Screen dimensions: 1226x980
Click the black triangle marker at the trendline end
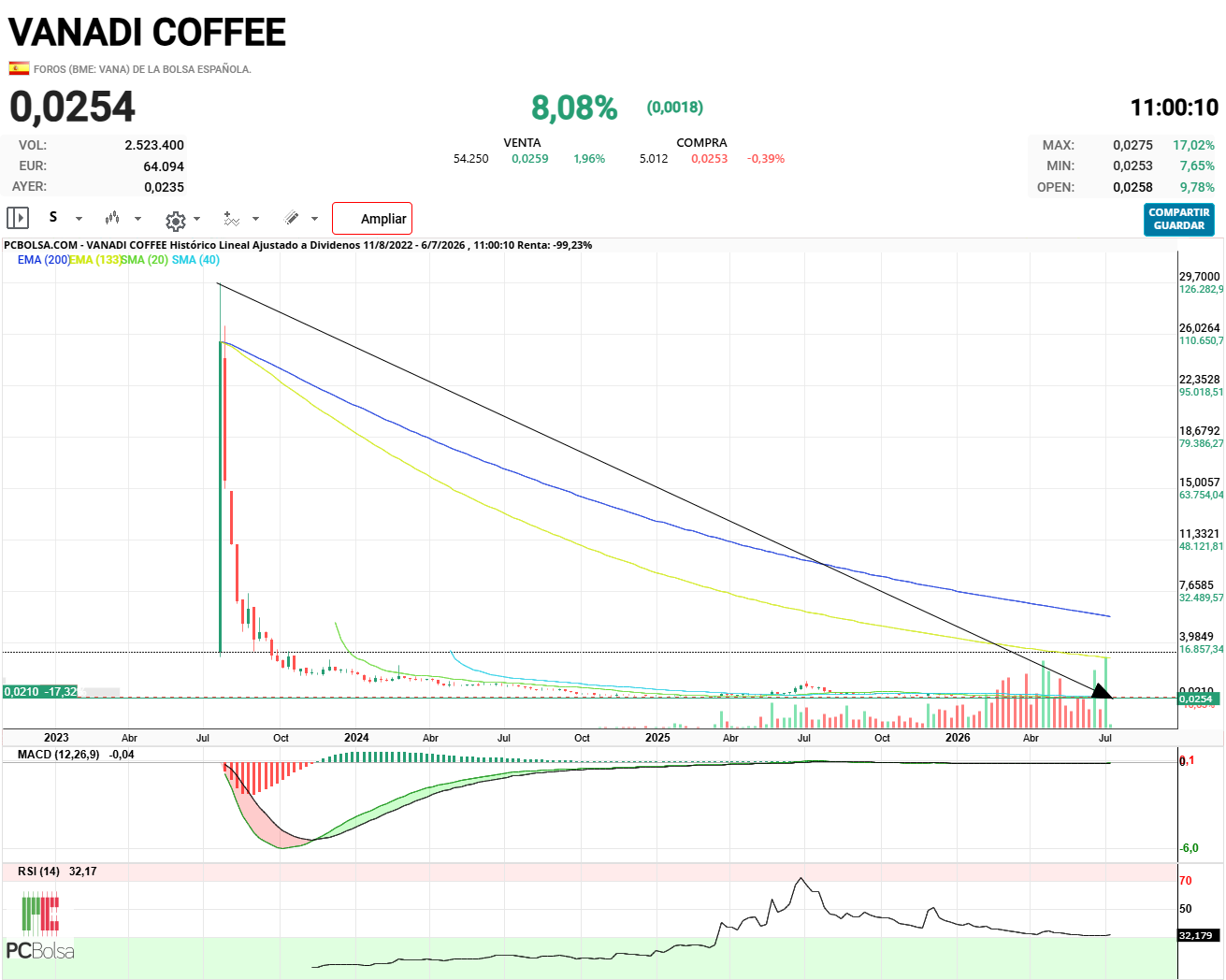point(1102,691)
